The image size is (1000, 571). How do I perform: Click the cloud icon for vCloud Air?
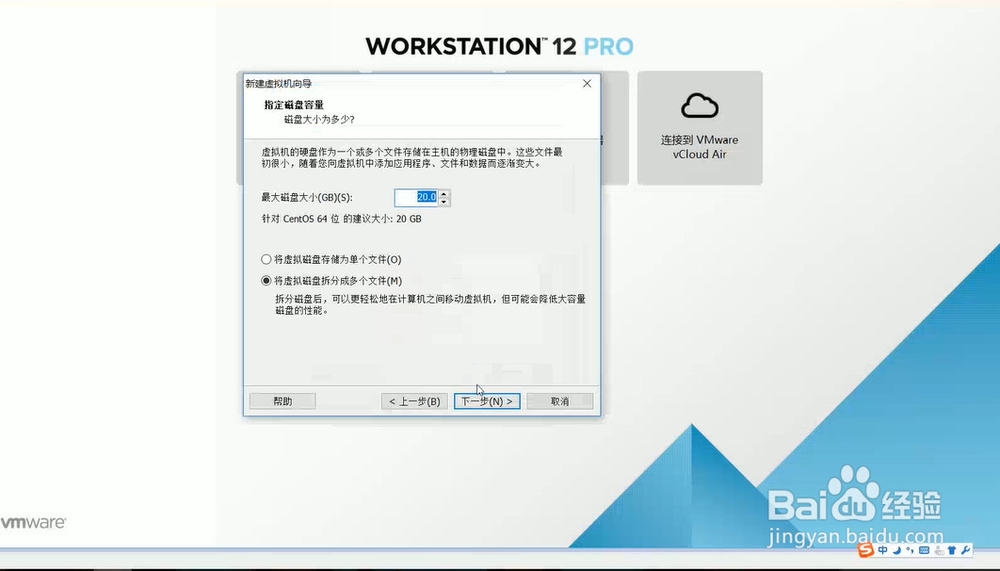pos(700,106)
